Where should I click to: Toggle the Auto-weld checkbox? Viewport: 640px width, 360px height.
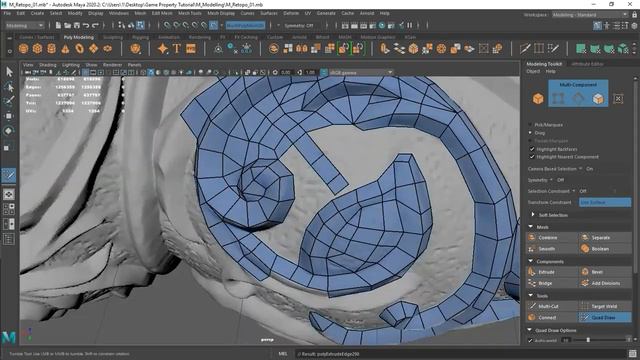click(x=530, y=340)
